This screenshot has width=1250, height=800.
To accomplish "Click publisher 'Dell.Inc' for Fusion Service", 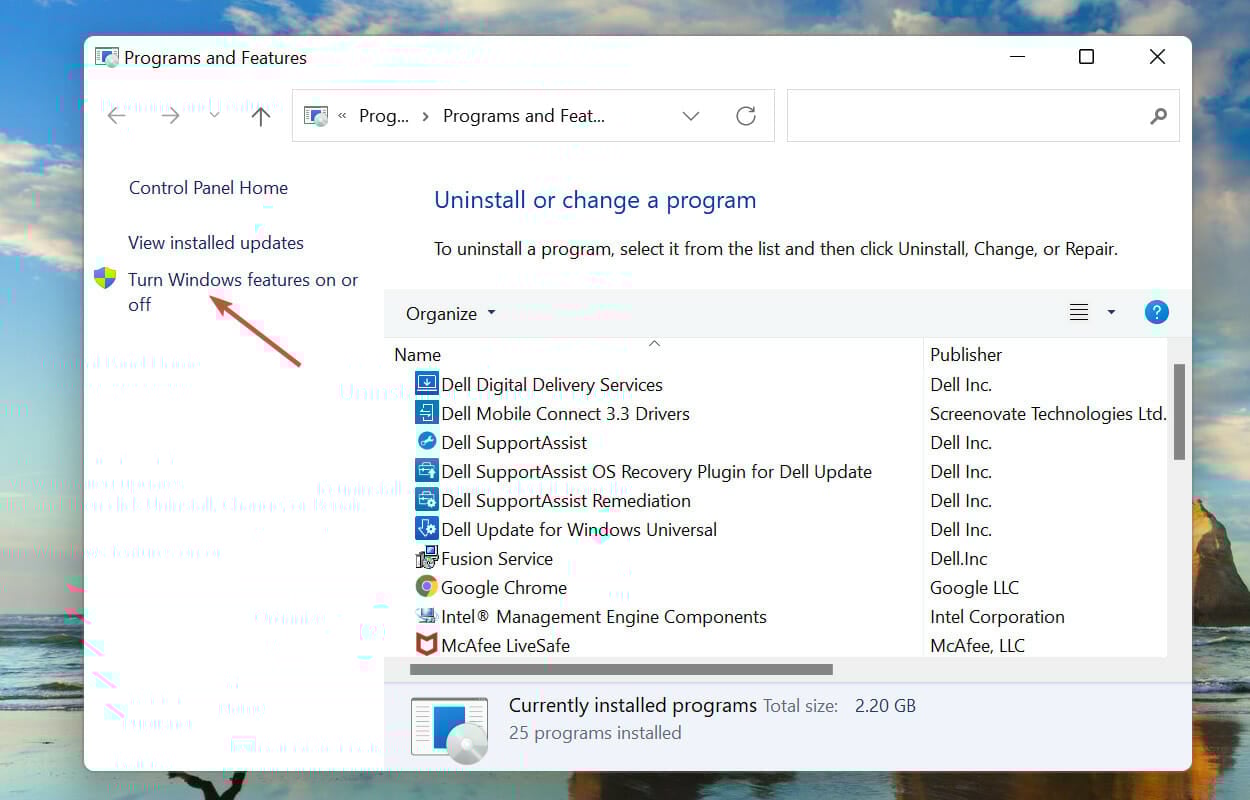I will 960,559.
